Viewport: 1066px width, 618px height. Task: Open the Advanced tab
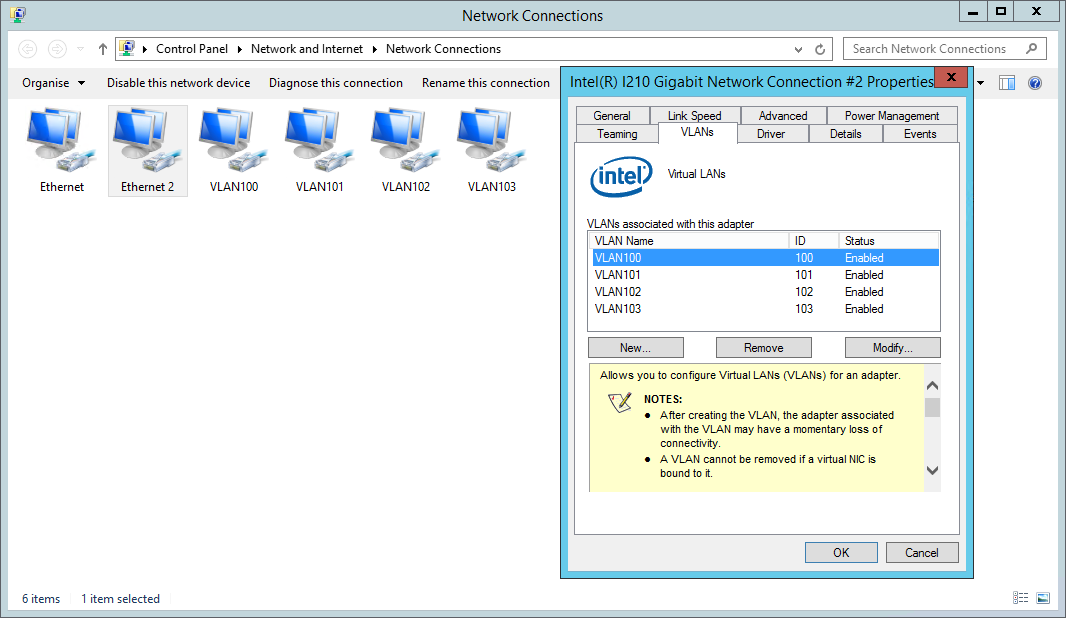coord(783,116)
